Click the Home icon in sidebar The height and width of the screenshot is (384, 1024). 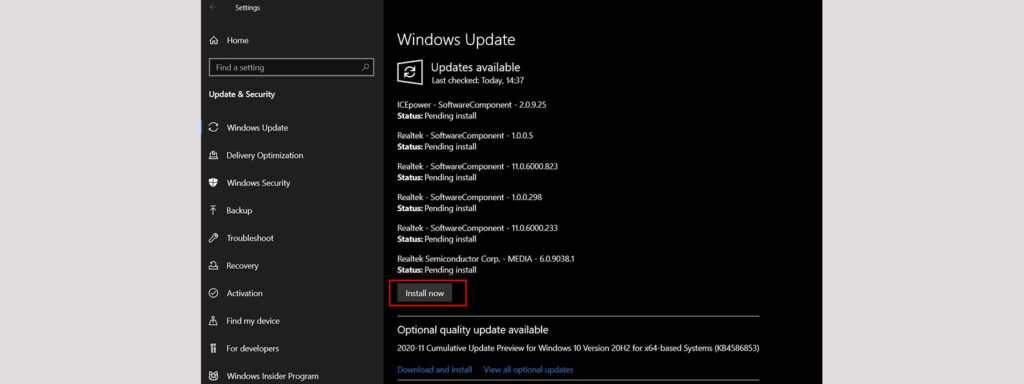click(x=213, y=40)
